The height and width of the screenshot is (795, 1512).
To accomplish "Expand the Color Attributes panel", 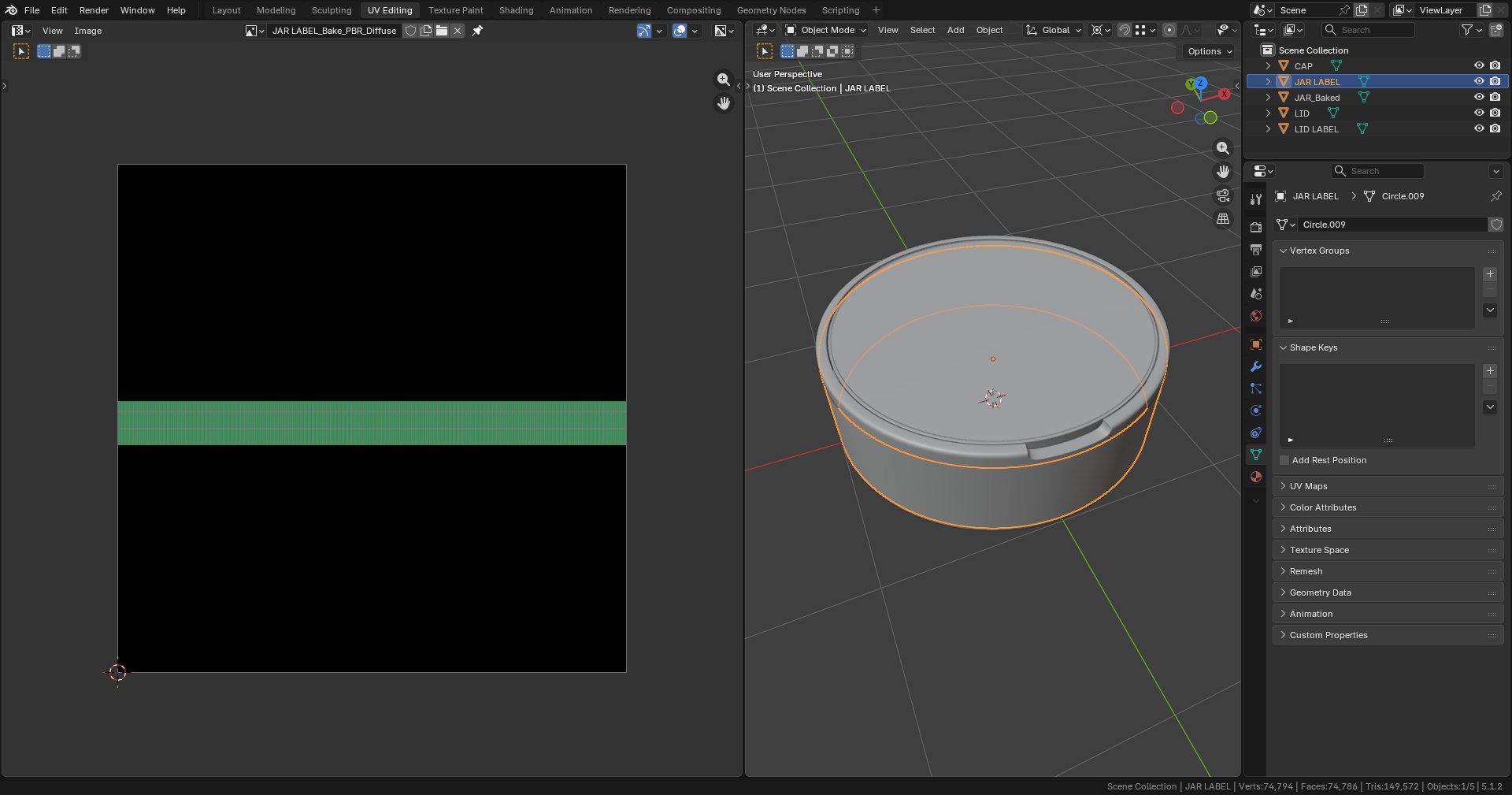I will click(1388, 507).
